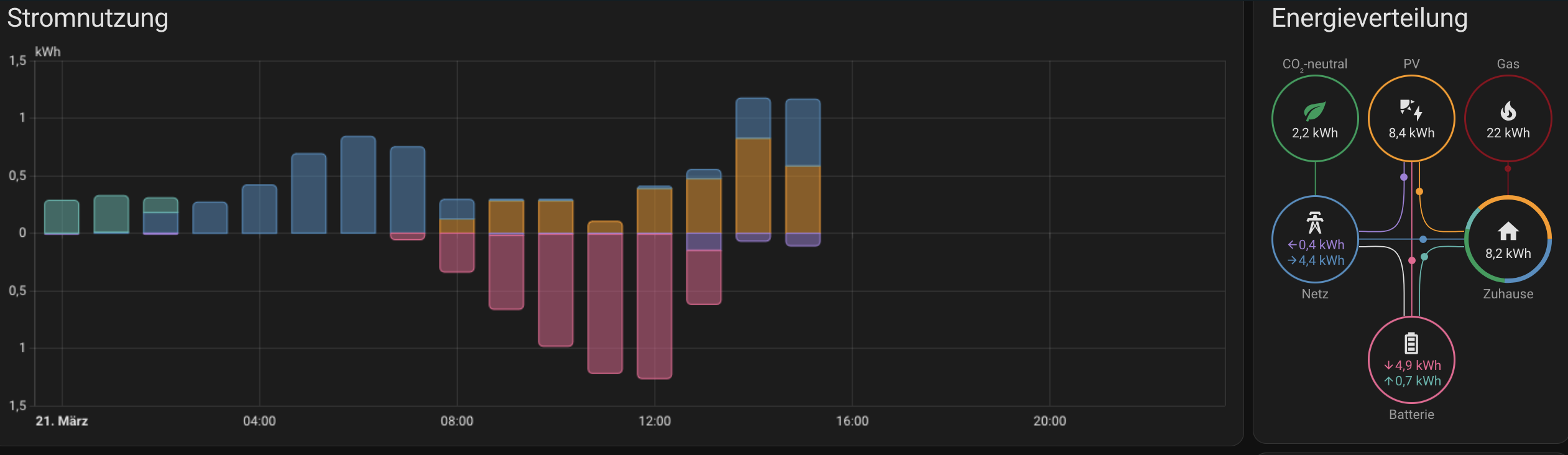Viewport: 1568px width, 455px height.
Task: Click the green leaf CO2-neutral icon
Action: tap(1314, 111)
